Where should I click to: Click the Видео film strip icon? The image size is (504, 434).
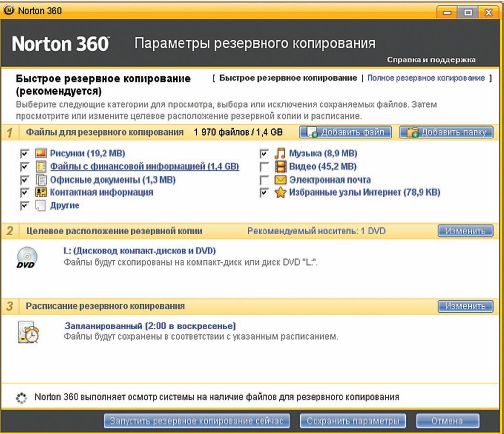pyautogui.click(x=280, y=166)
